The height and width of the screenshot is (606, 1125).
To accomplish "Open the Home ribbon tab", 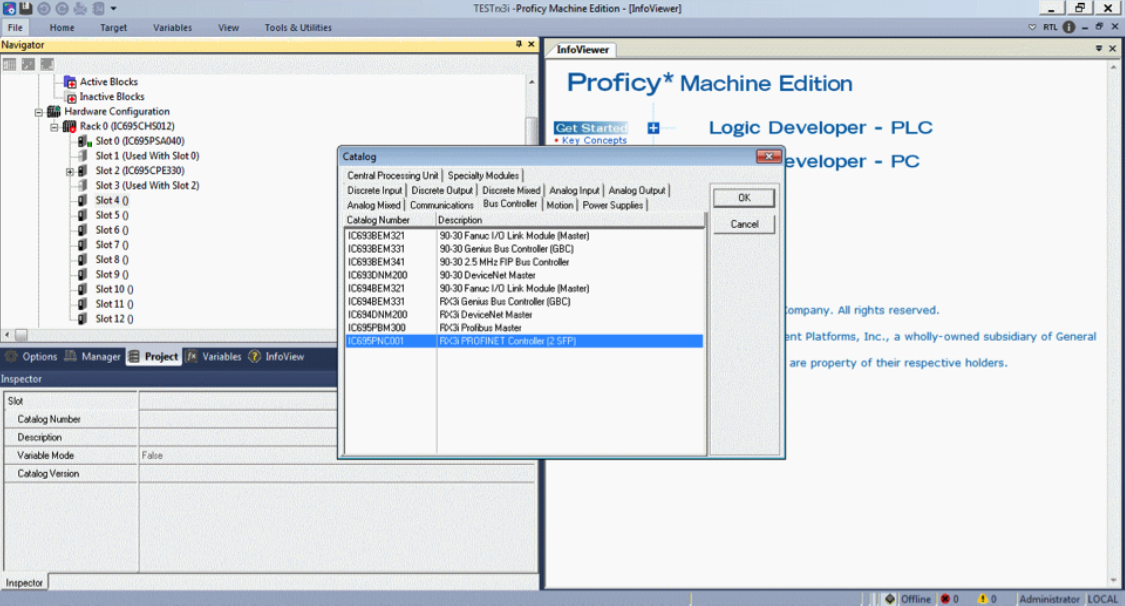I will click(x=62, y=27).
